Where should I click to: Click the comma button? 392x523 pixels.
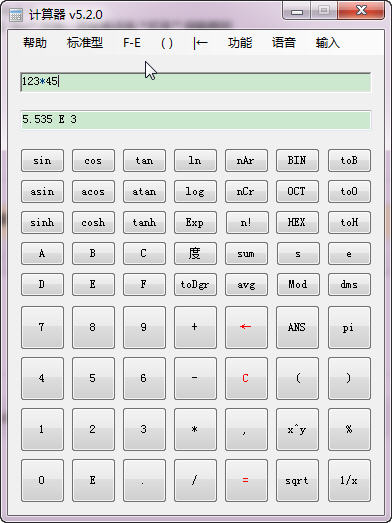tap(247, 430)
